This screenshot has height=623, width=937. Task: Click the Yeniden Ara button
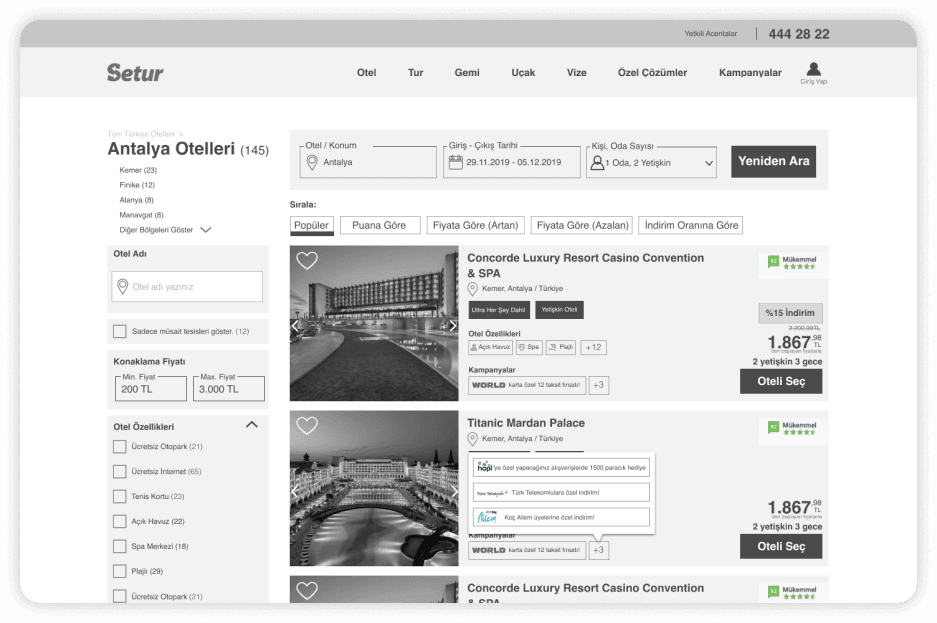(x=773, y=161)
